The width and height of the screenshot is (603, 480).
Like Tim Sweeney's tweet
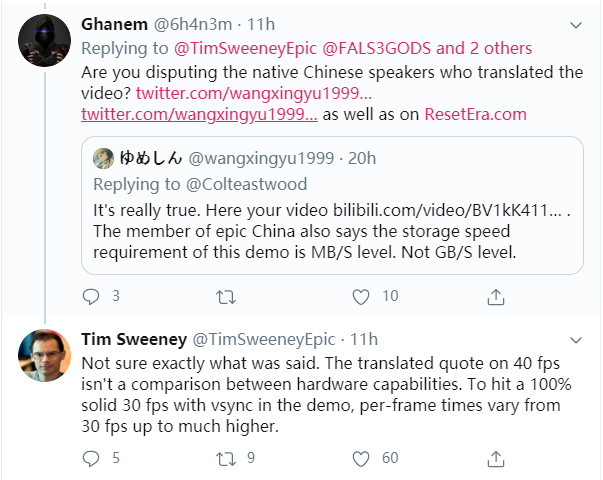pyautogui.click(x=362, y=457)
